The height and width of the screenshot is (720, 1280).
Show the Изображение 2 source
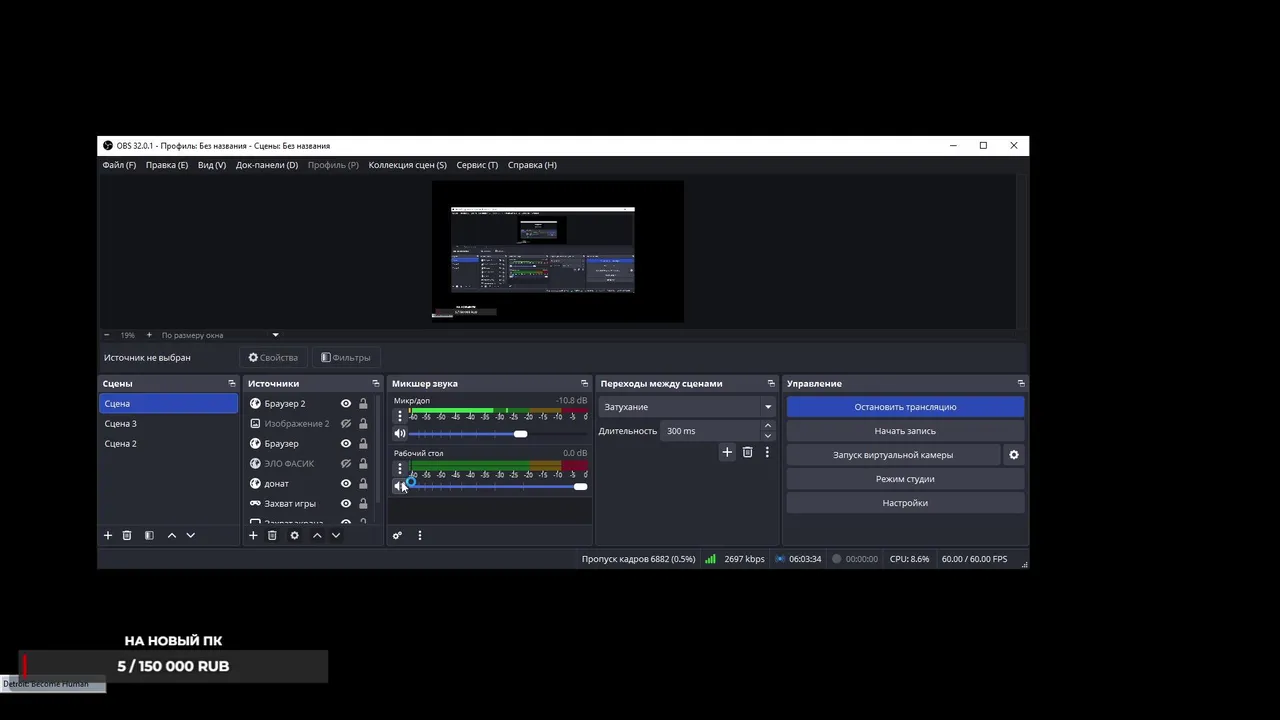346,423
